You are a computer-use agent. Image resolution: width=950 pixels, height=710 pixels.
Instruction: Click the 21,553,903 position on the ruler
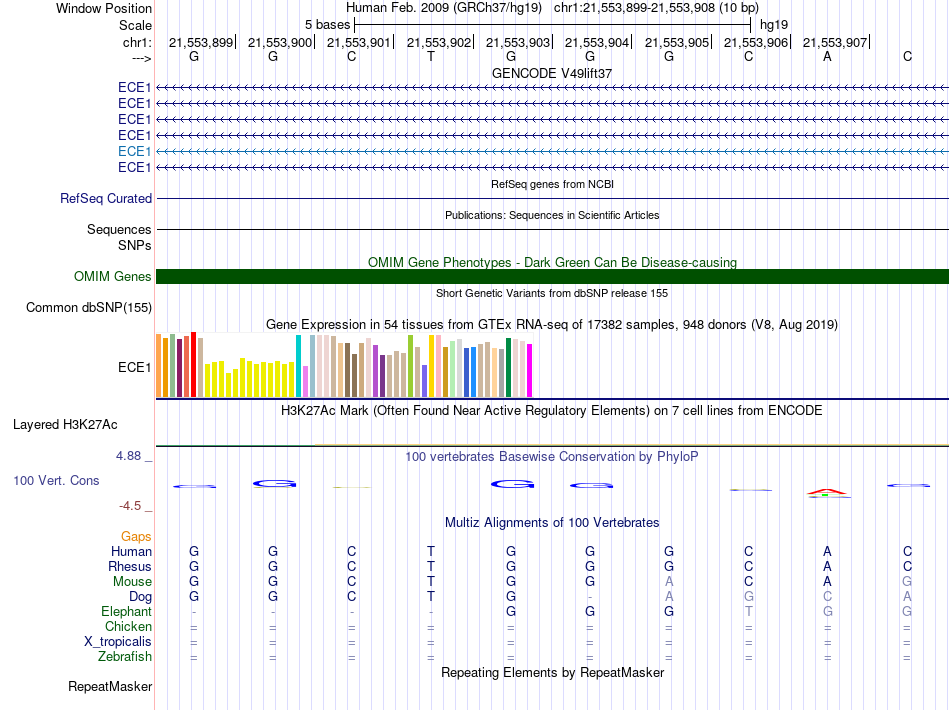point(518,42)
